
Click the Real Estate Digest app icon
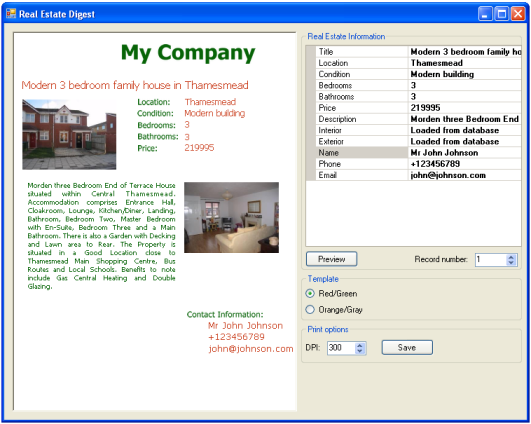click(11, 14)
